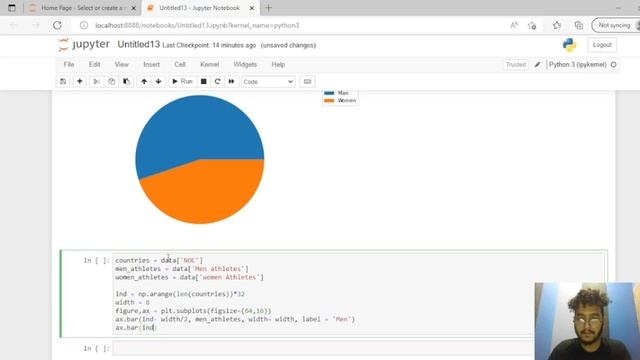640x360 pixels.
Task: Open the favorites list icon
Action: coord(557,25)
